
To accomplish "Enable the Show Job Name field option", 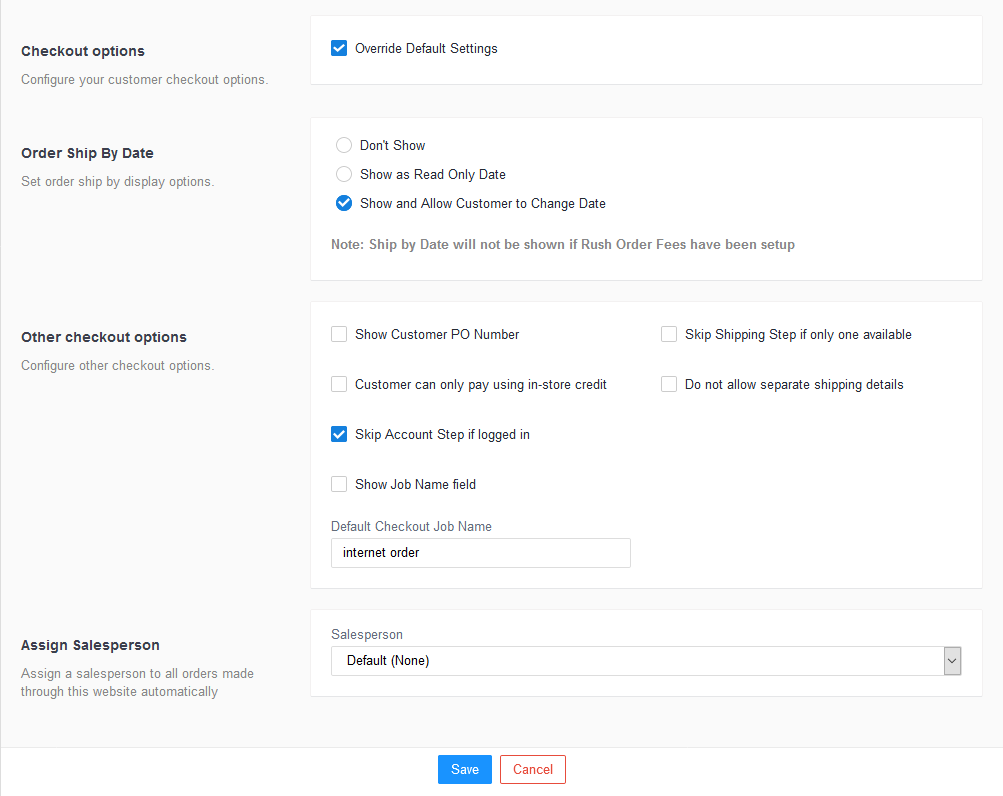I will click(x=339, y=484).
